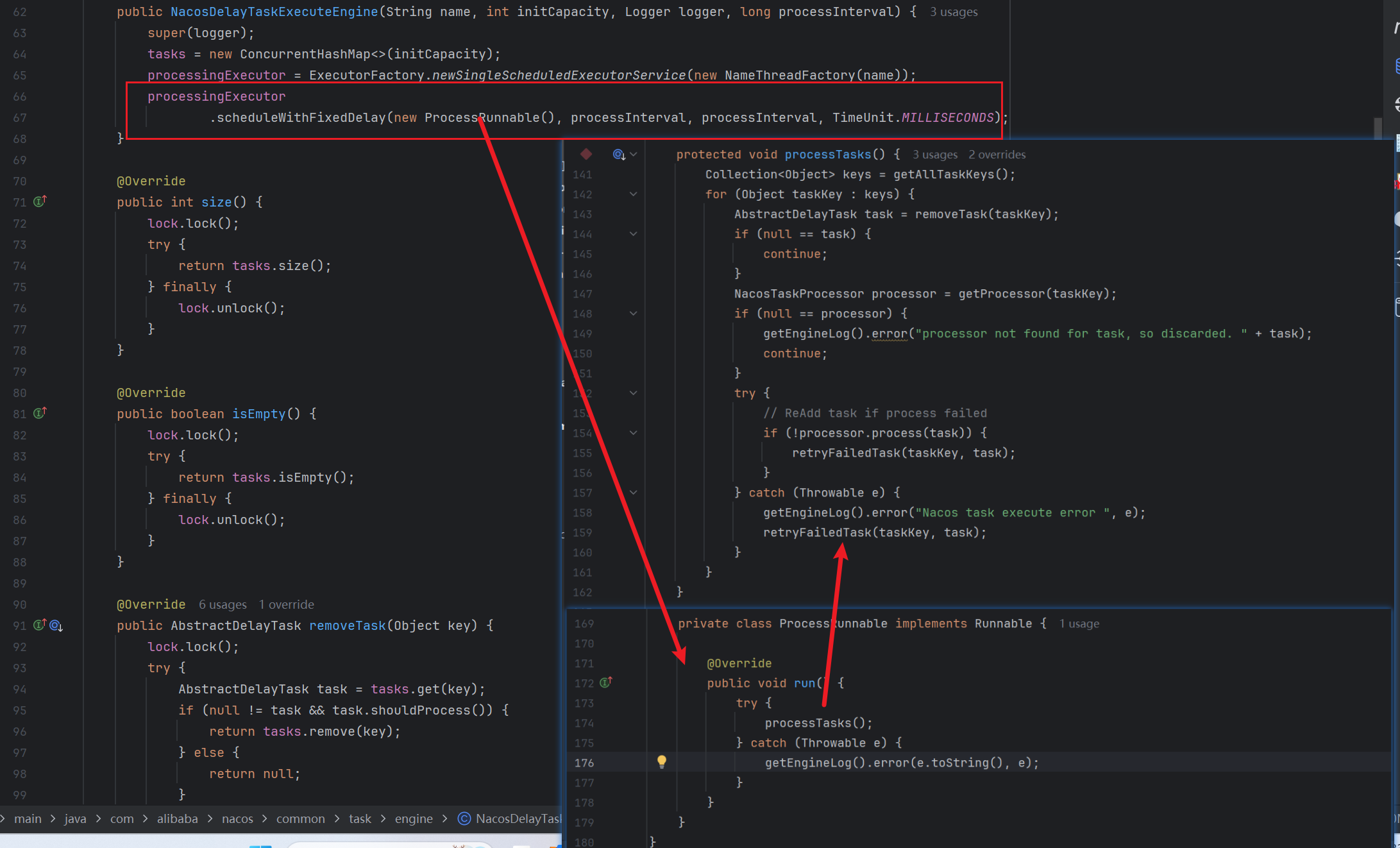Click '1 override' hint above removeTask
This screenshot has height=848, width=1400.
[x=287, y=604]
